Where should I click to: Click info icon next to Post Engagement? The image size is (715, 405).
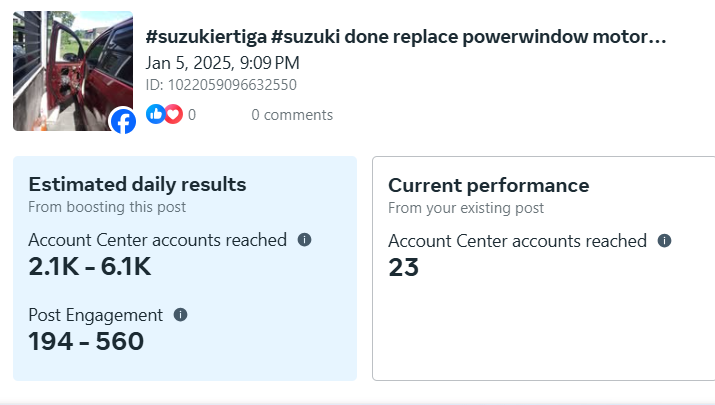[181, 314]
